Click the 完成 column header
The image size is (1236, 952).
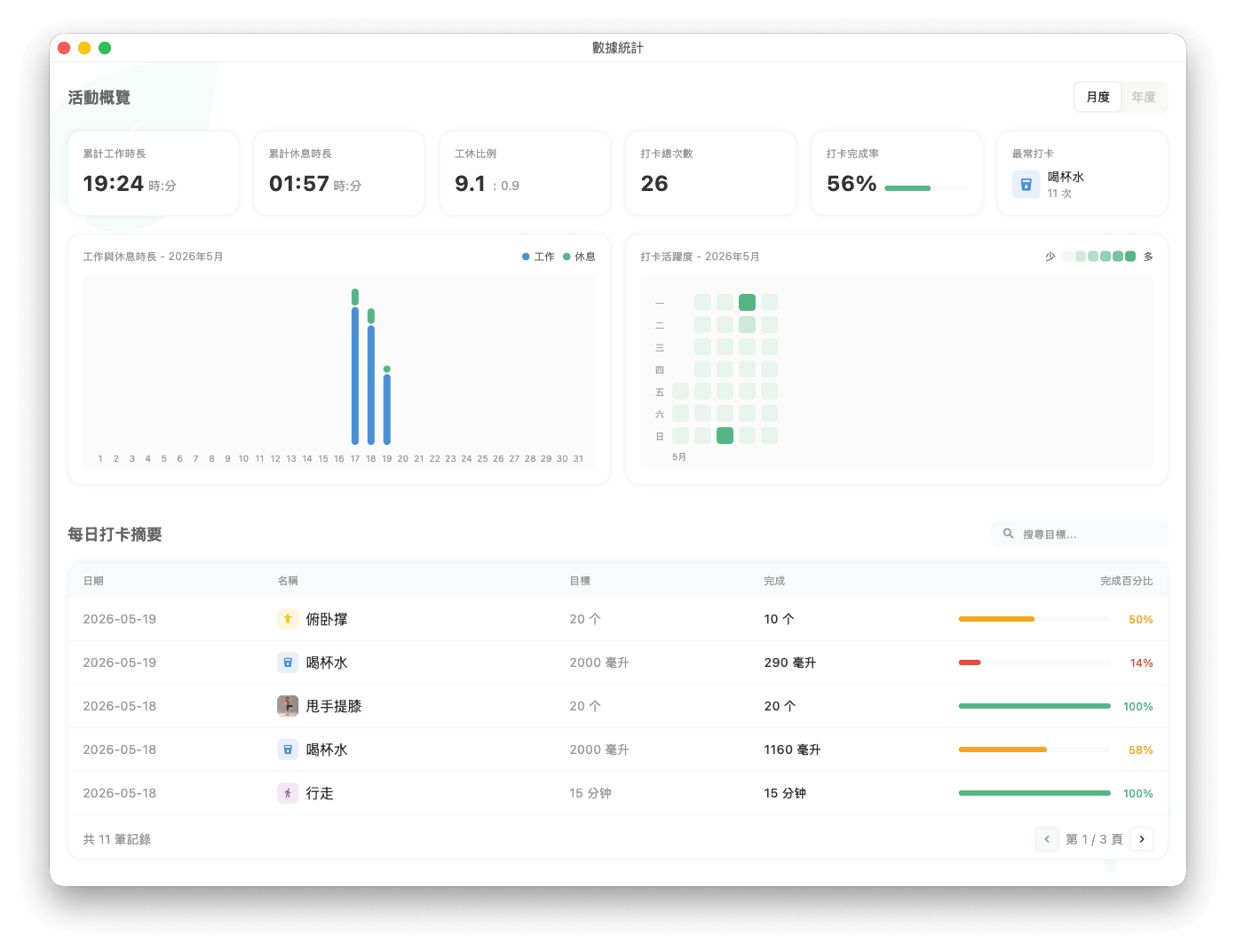(774, 581)
